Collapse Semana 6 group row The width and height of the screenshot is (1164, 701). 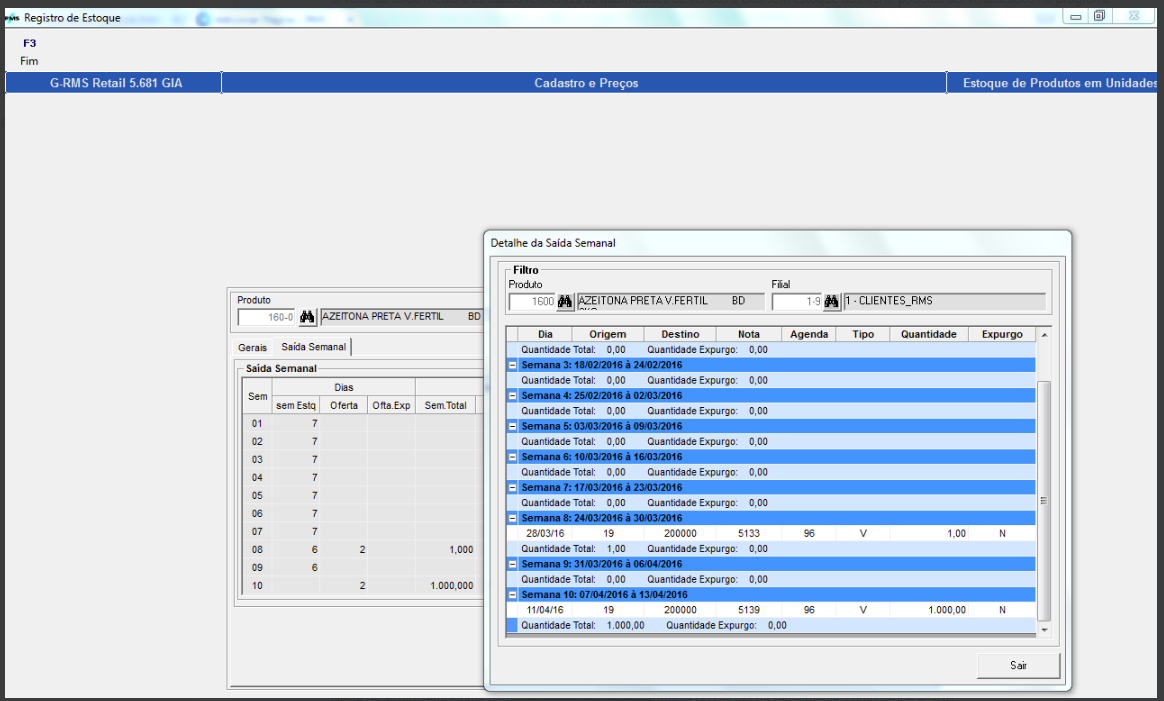point(512,457)
